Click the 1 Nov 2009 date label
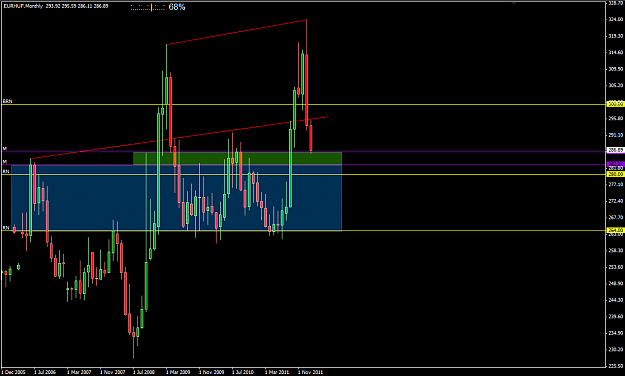 point(212,372)
